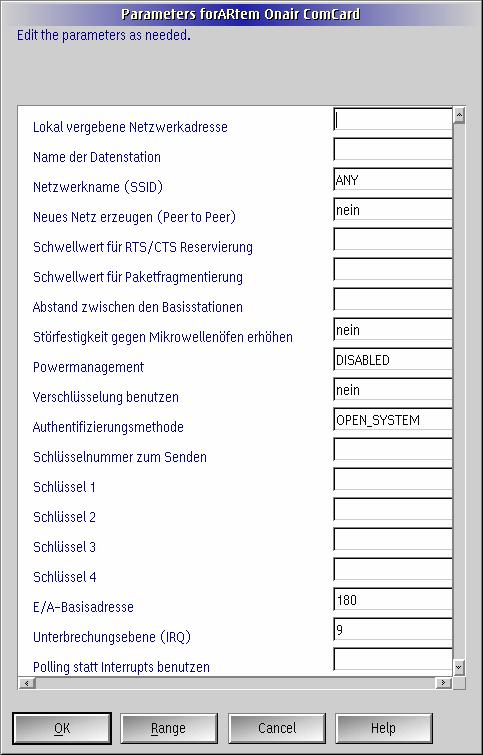Click the Name der Datenstation input field
This screenshot has width=483, height=755.
tap(393, 149)
